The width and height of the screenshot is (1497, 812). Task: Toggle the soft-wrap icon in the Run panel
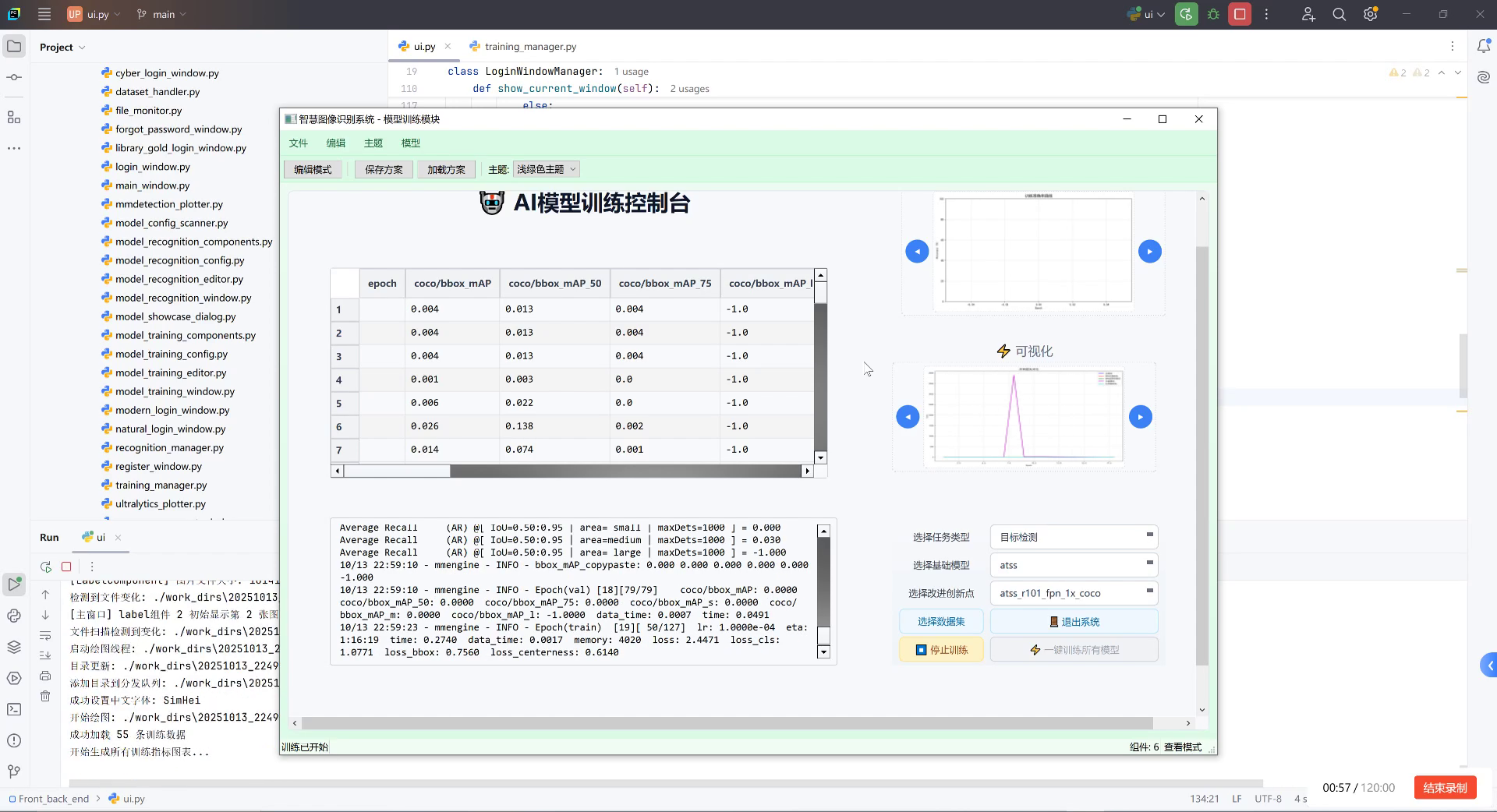click(x=45, y=635)
